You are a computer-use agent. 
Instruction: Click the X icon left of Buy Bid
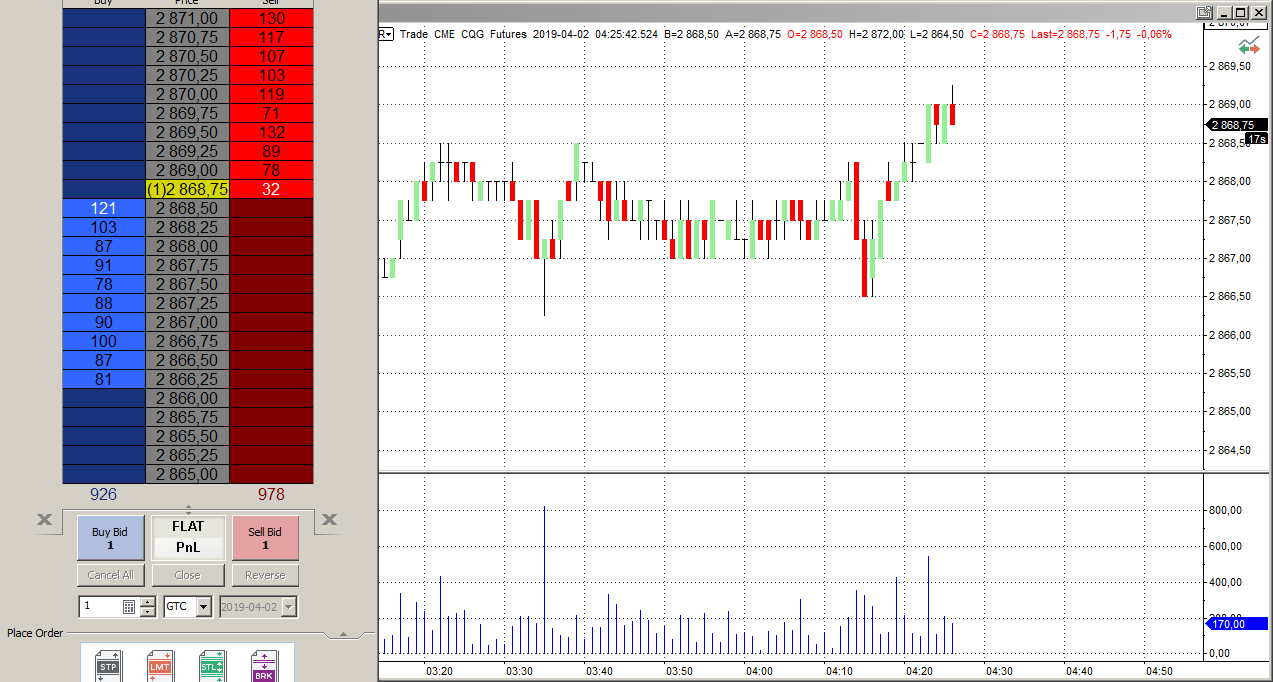[45, 519]
